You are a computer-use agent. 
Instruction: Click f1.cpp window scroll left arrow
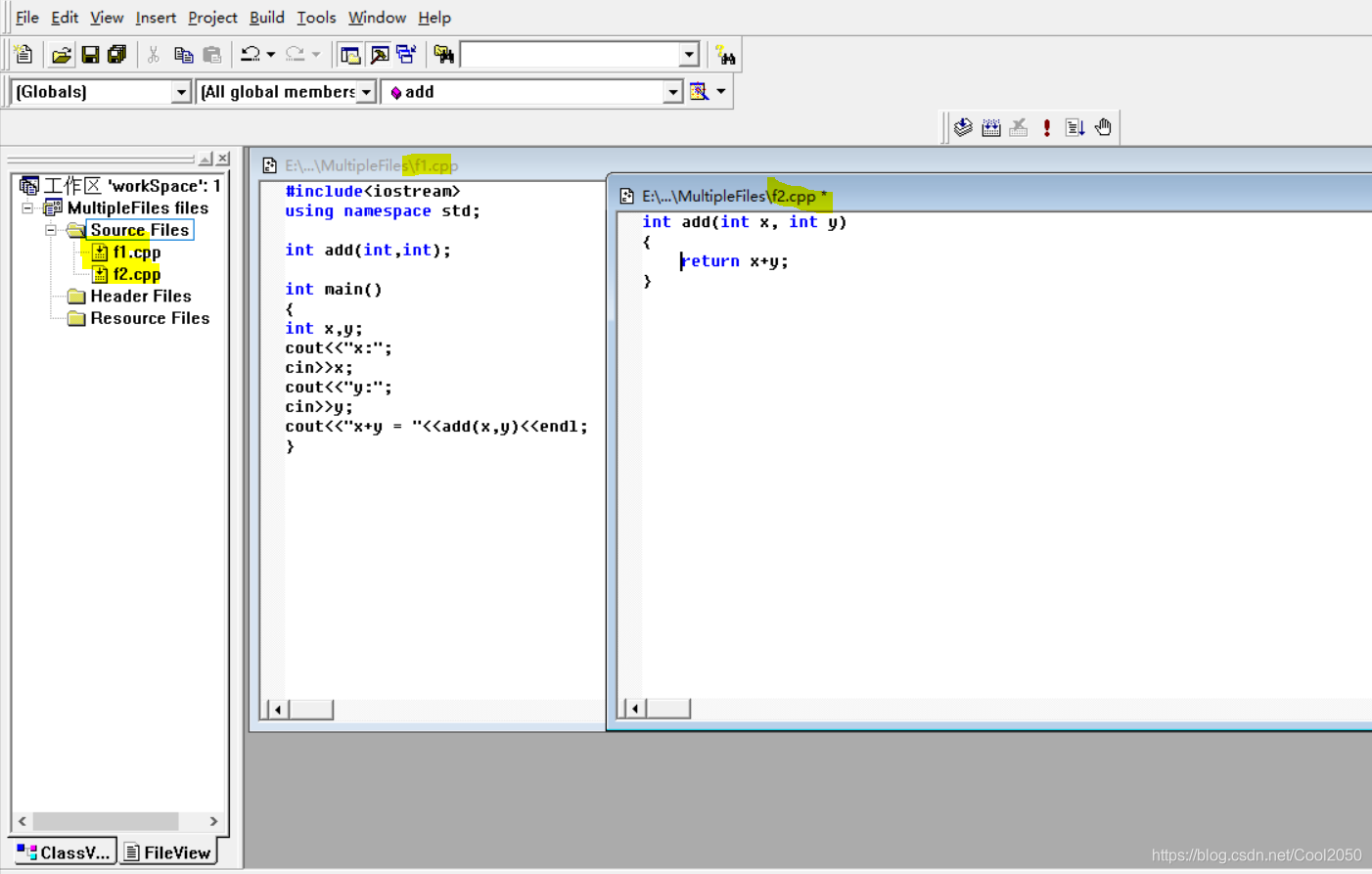[278, 710]
